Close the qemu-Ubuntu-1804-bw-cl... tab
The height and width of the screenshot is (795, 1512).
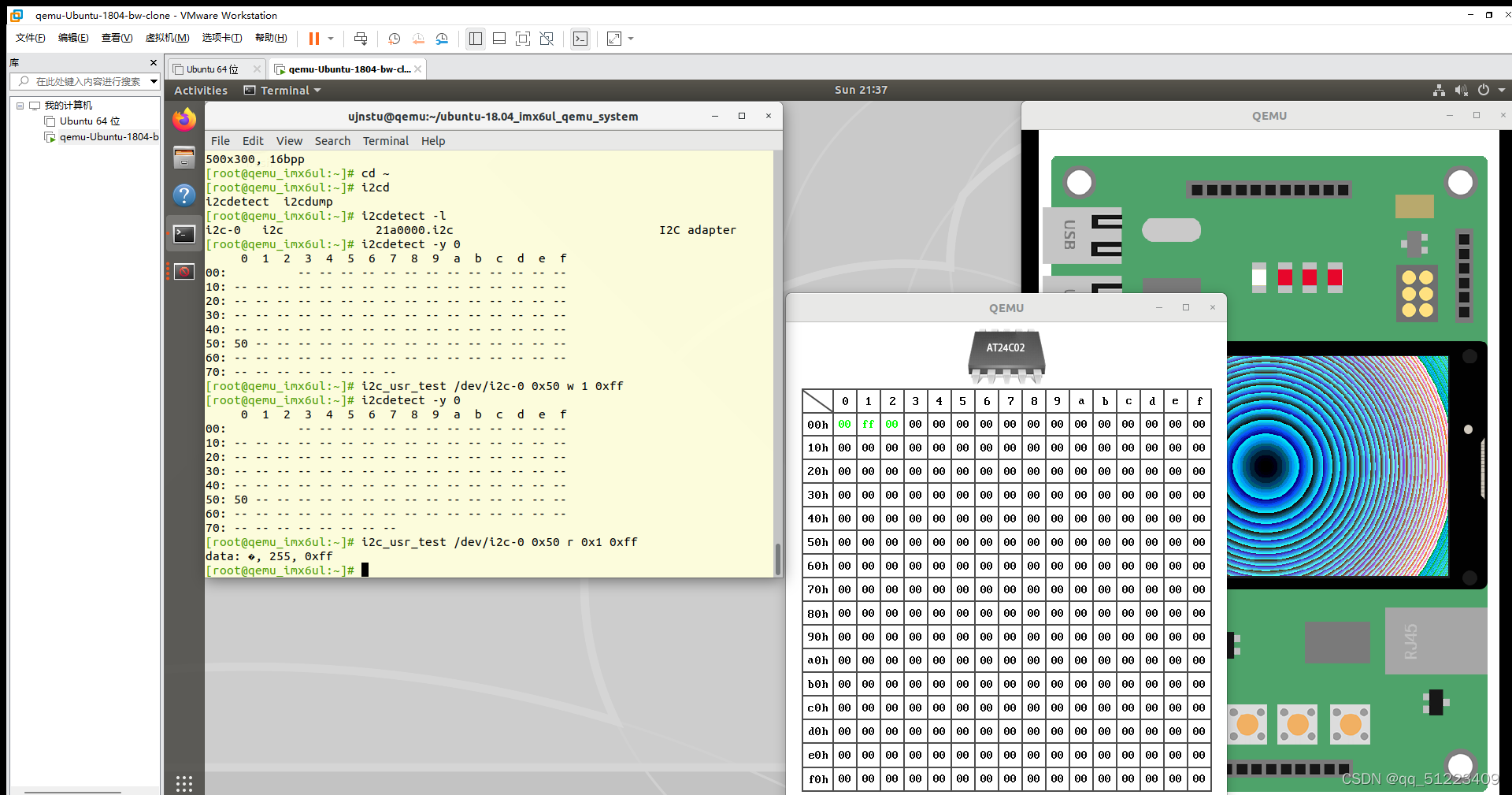click(x=418, y=69)
